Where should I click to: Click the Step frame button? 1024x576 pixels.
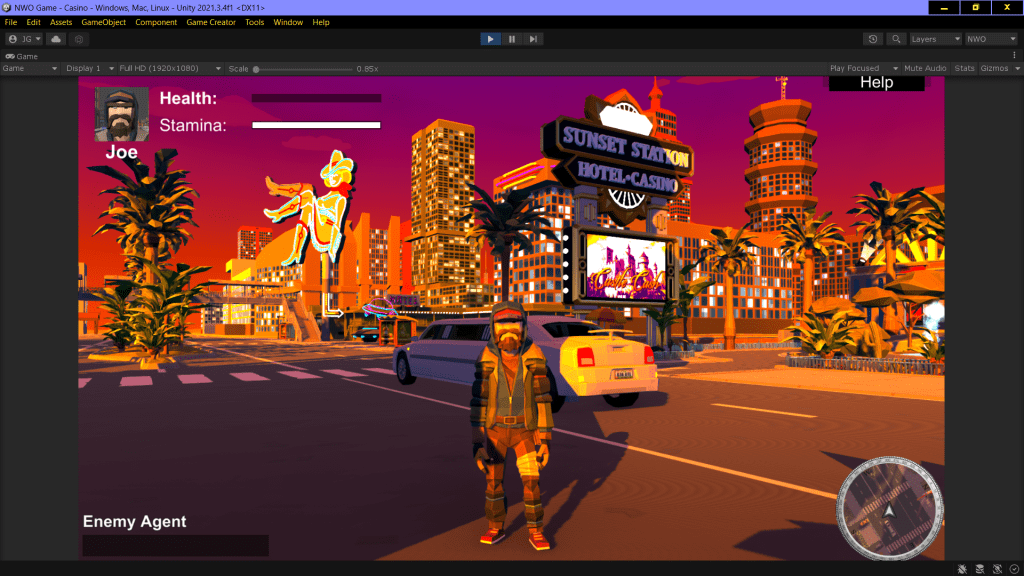coord(534,39)
